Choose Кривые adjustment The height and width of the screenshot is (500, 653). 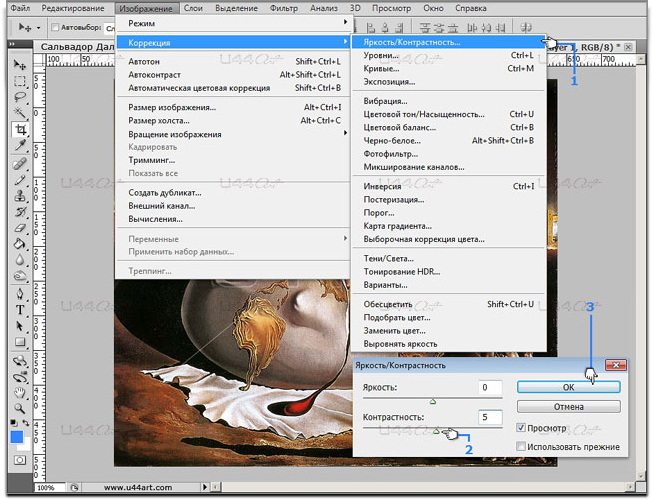point(449,69)
